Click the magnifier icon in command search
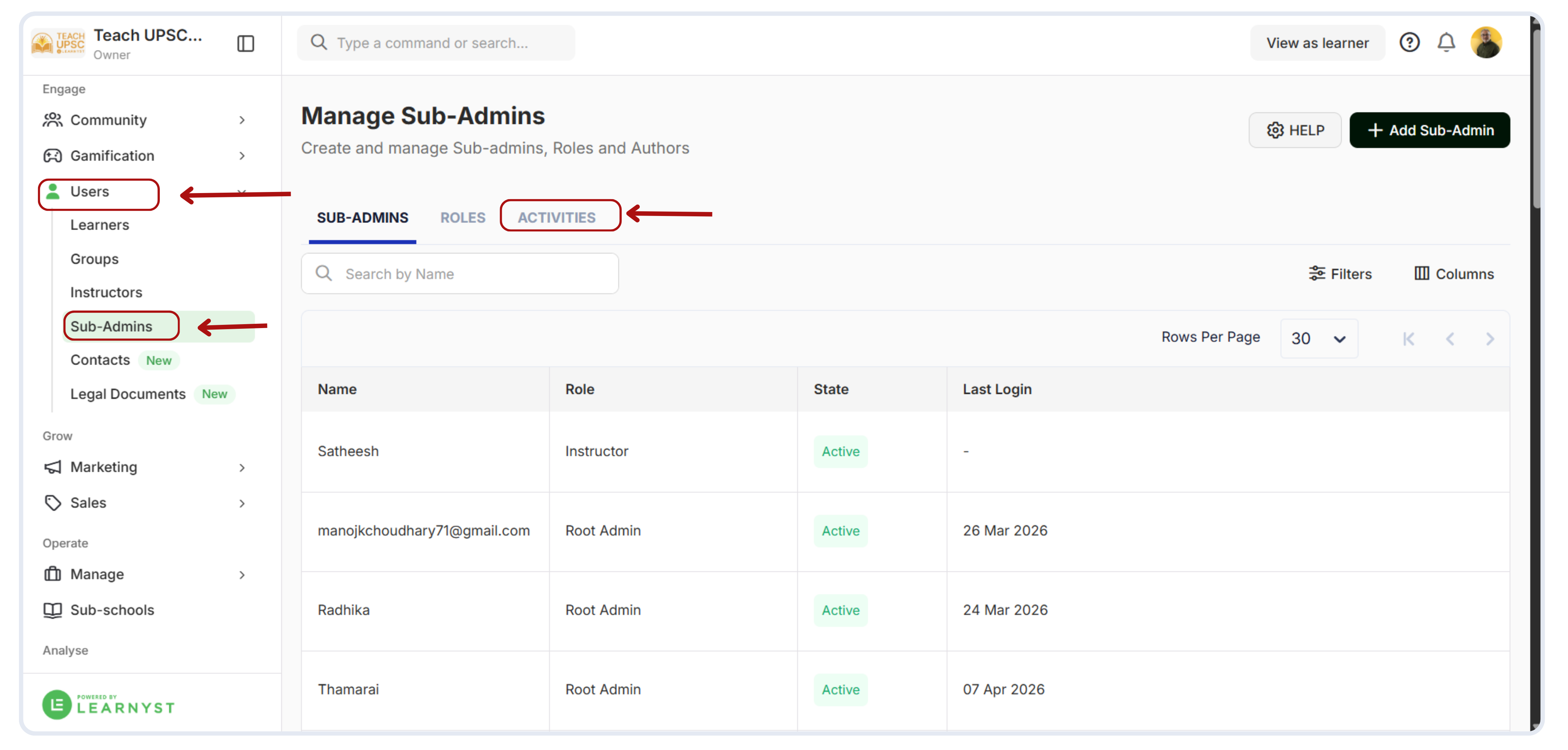 pos(319,43)
